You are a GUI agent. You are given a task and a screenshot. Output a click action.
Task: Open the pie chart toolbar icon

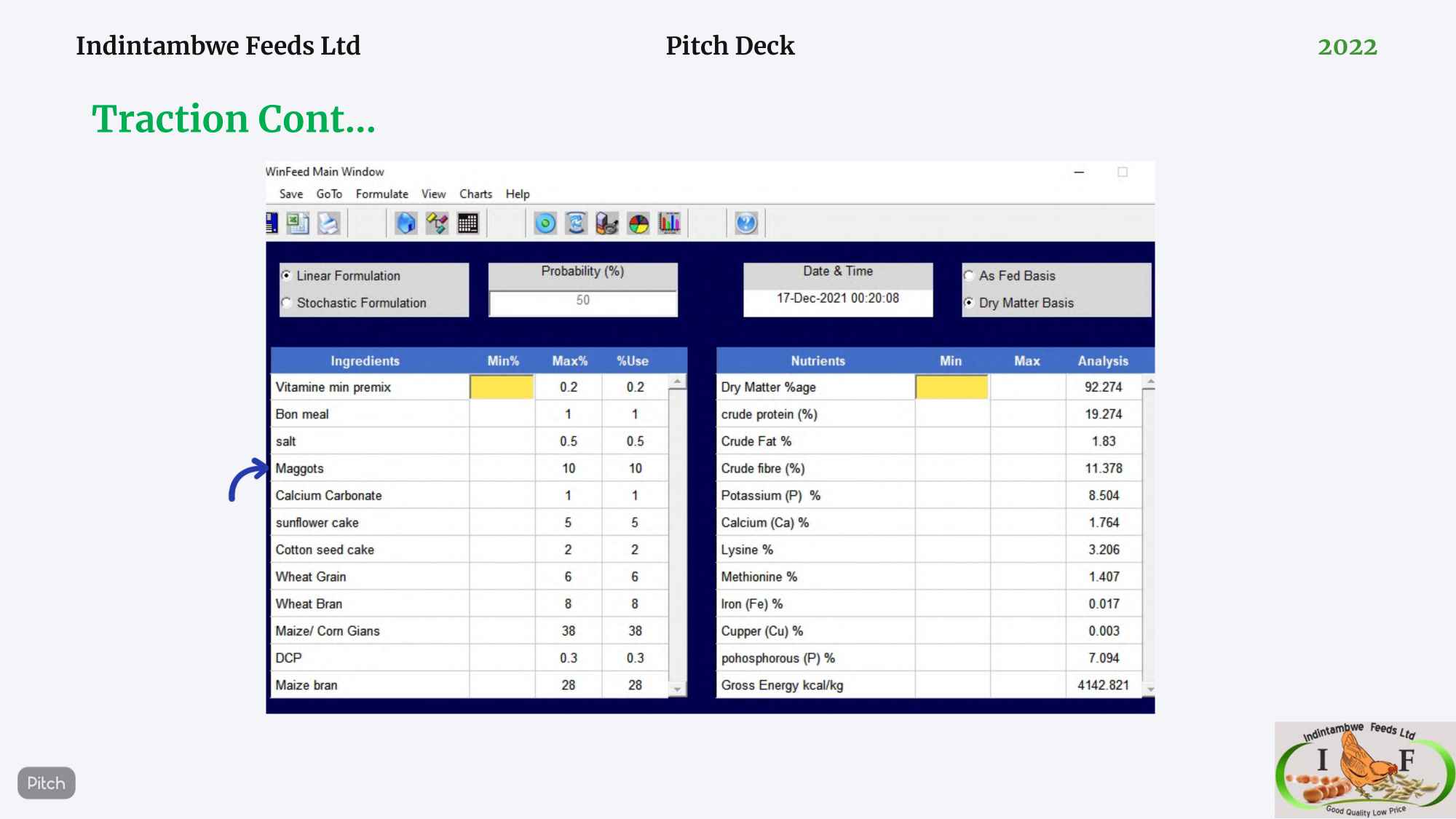pyautogui.click(x=638, y=223)
